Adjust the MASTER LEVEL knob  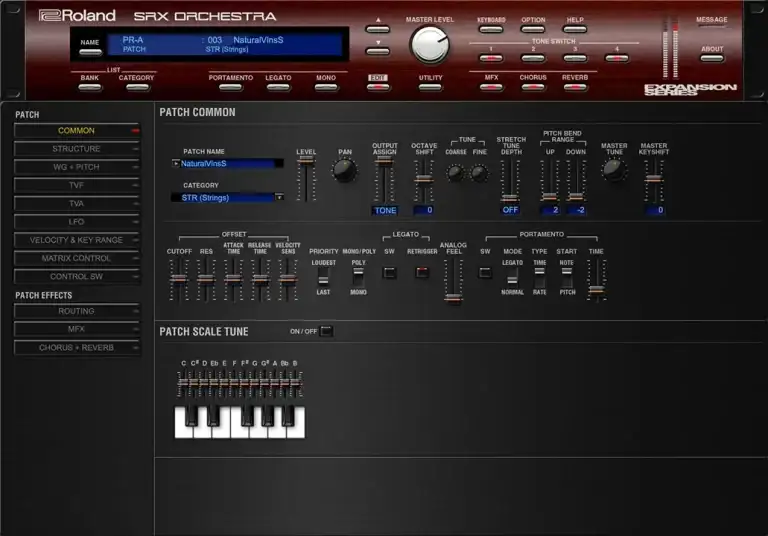tap(430, 45)
